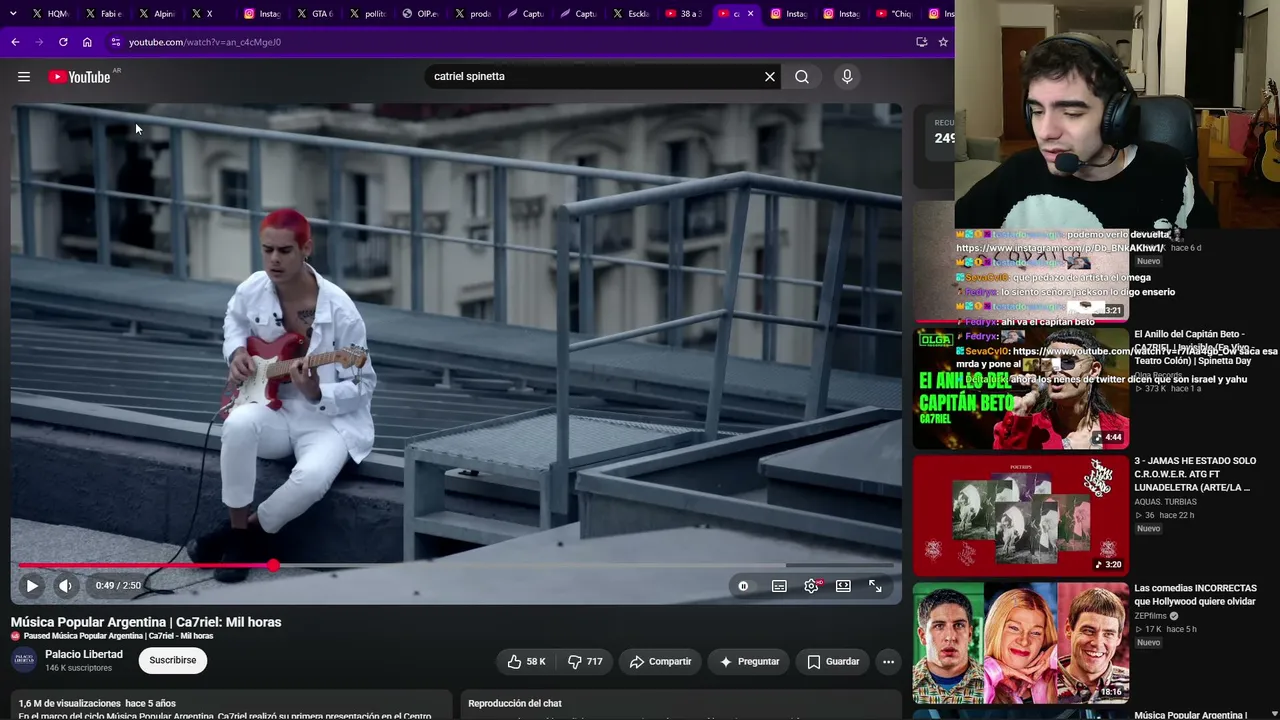Expand the description showing 1,6 M de visualizaciones
This screenshot has height=720, width=1280.
(230, 705)
